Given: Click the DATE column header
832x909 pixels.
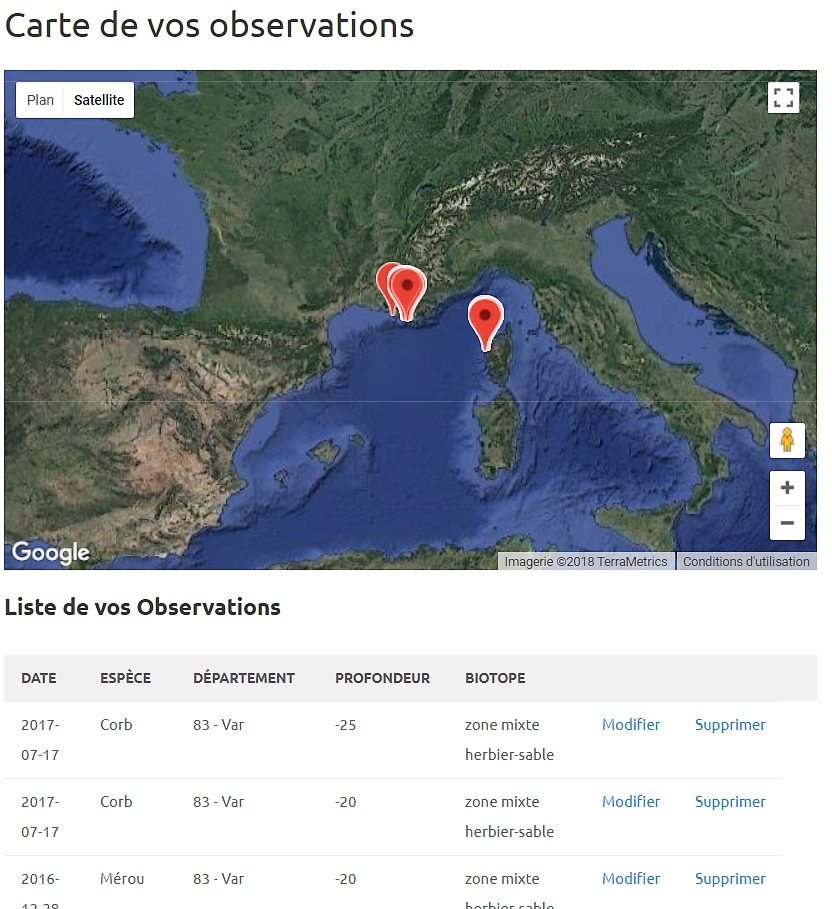Looking at the screenshot, I should (39, 678).
